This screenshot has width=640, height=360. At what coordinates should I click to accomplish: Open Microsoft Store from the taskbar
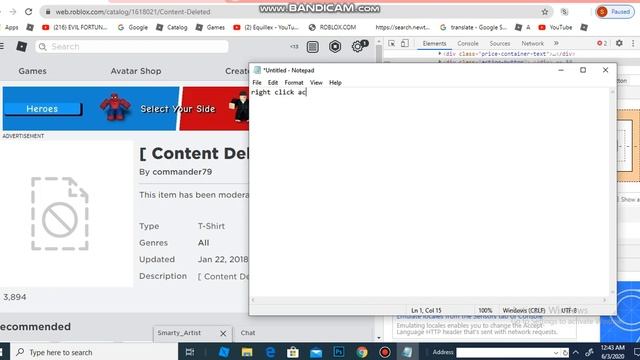[293, 352]
